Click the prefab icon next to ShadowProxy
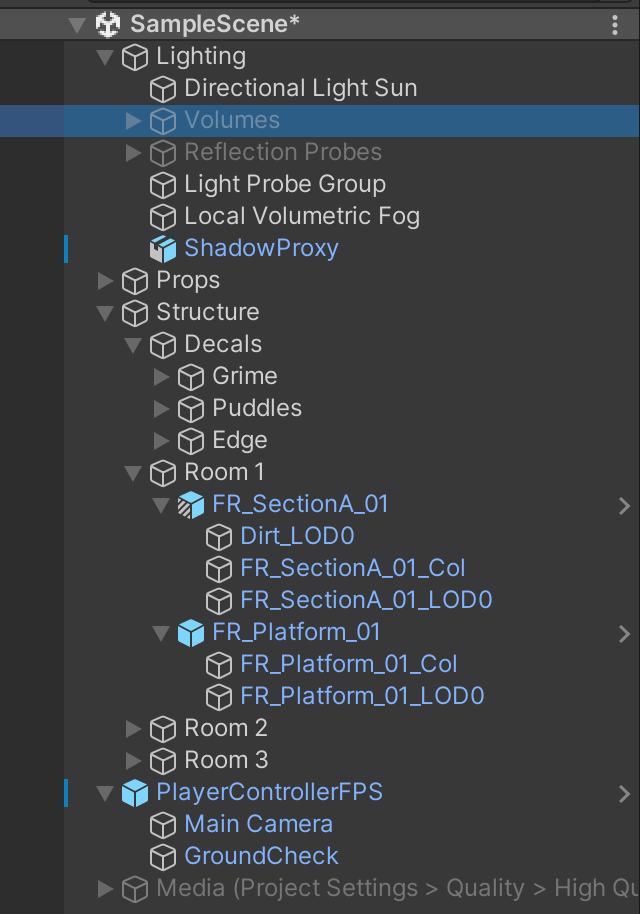 163,248
